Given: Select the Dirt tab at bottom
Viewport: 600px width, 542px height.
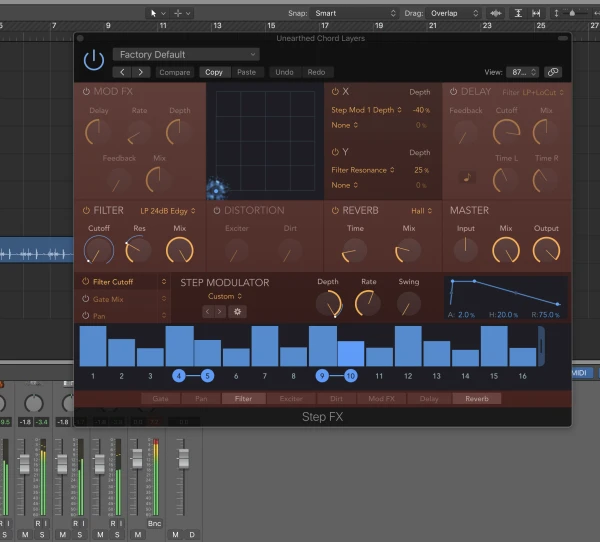Looking at the screenshot, I should tap(336, 399).
